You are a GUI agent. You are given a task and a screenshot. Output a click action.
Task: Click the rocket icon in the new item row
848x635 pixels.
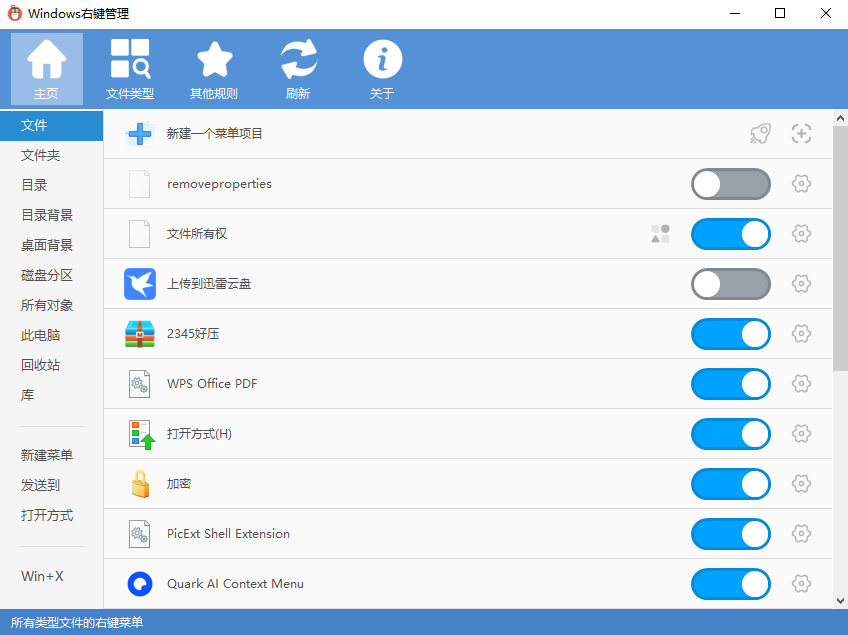[760, 134]
